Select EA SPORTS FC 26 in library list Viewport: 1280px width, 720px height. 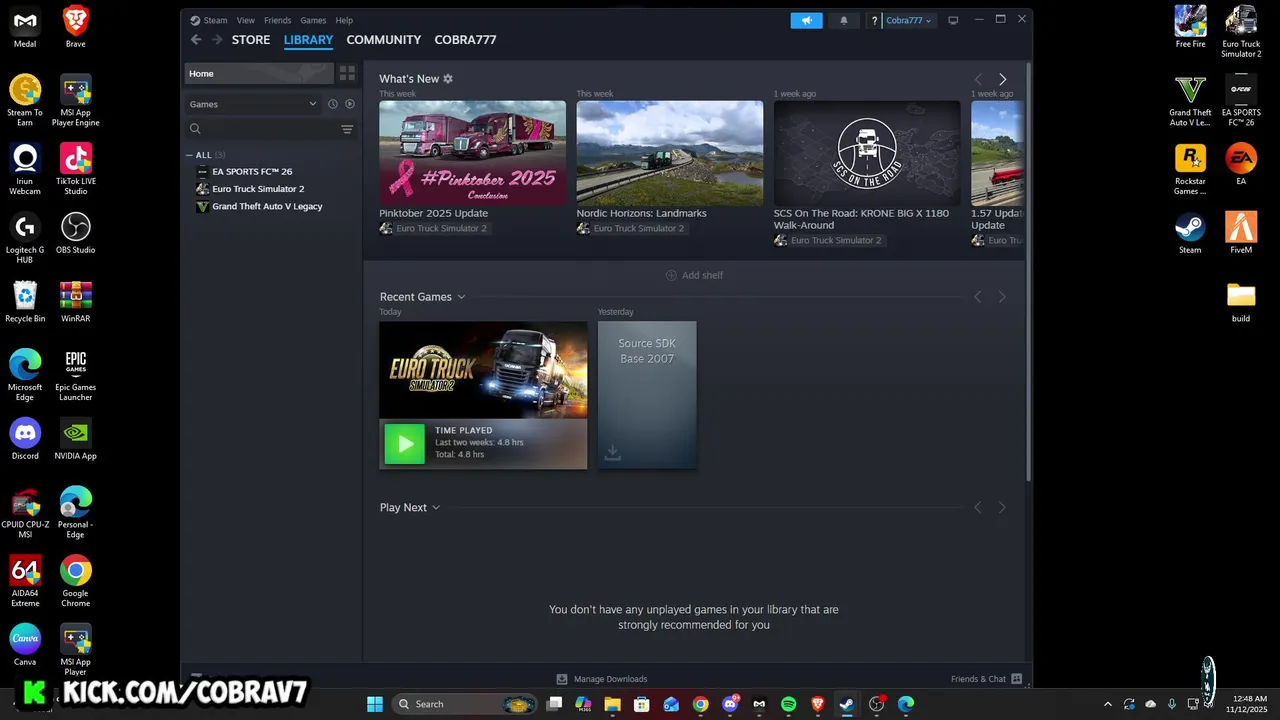pos(252,172)
